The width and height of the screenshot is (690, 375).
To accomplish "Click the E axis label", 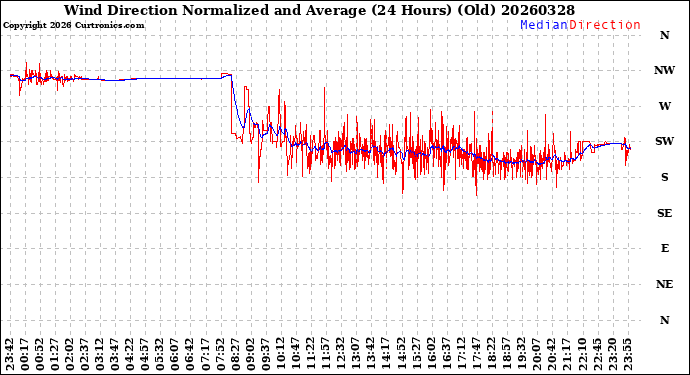I will (664, 248).
